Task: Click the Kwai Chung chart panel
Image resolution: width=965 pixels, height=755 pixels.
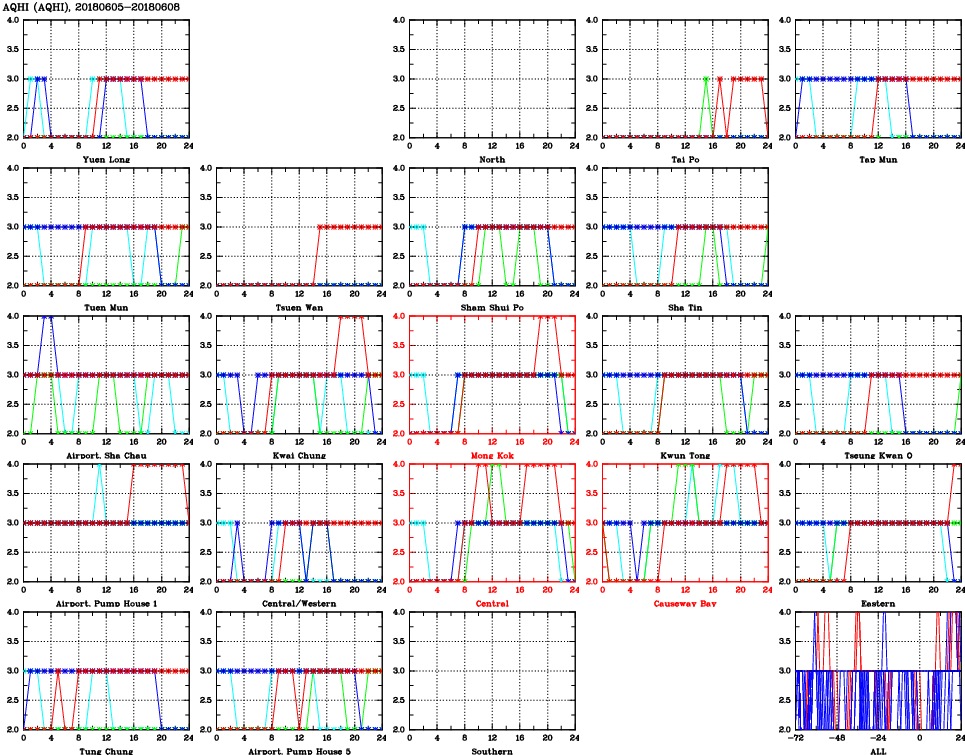Action: coord(299,374)
